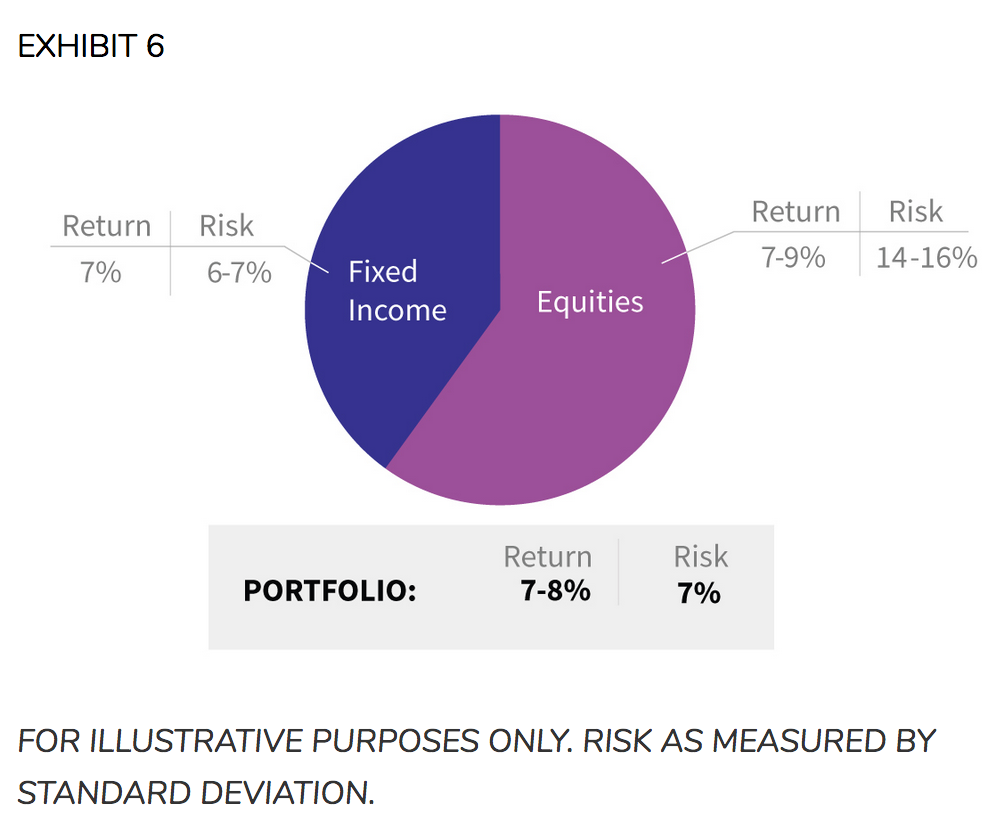Click Return header for Equities
Viewport: 1004px width, 840px height.
[796, 212]
